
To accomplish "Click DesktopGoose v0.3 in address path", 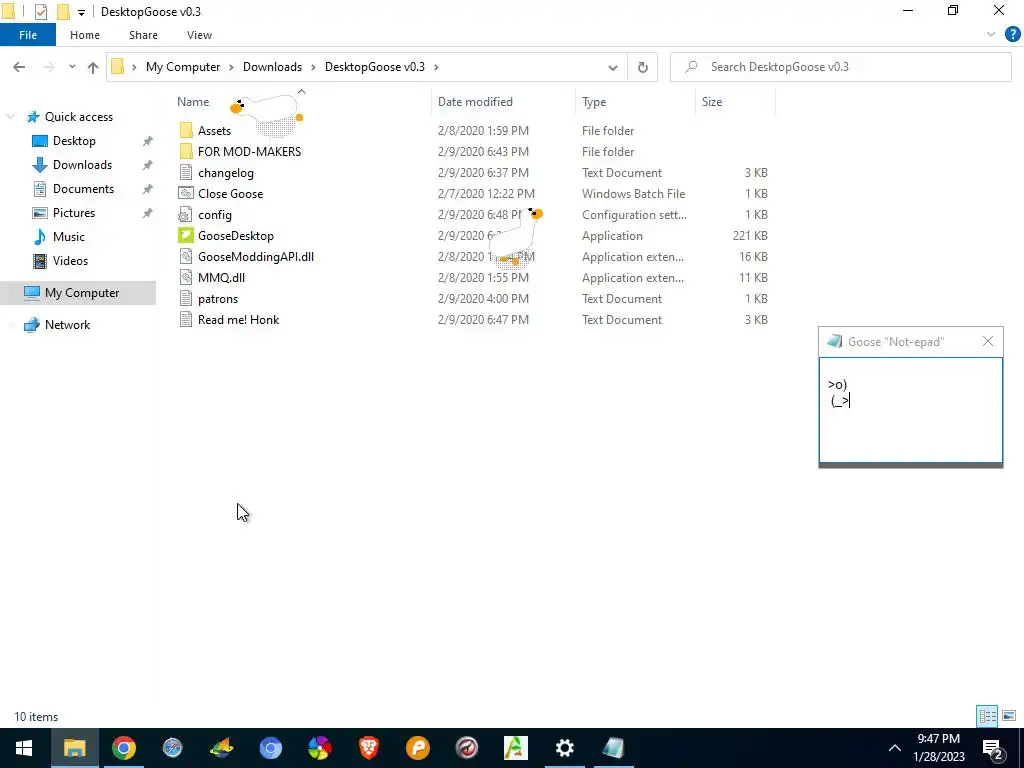I will (x=375, y=67).
